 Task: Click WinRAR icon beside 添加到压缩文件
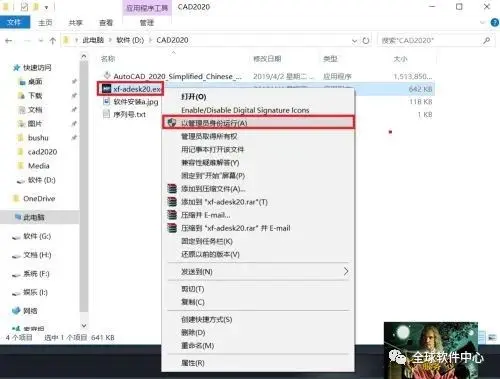pos(172,189)
